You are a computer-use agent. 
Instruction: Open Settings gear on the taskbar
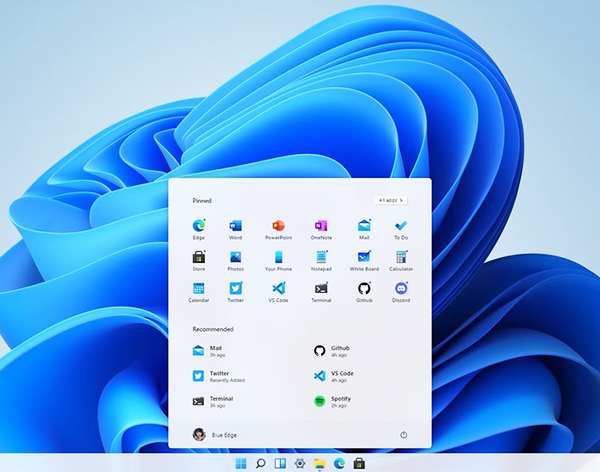click(300, 464)
